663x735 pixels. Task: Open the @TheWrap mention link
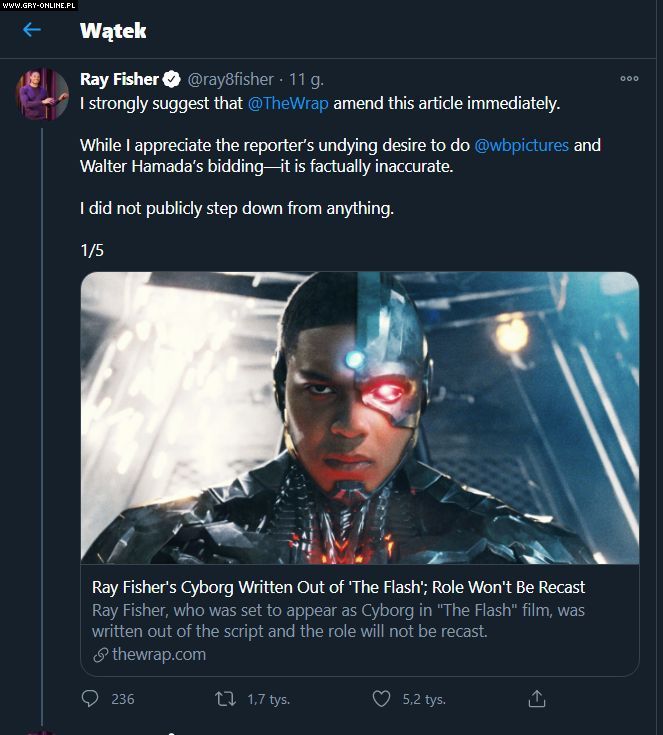click(288, 103)
